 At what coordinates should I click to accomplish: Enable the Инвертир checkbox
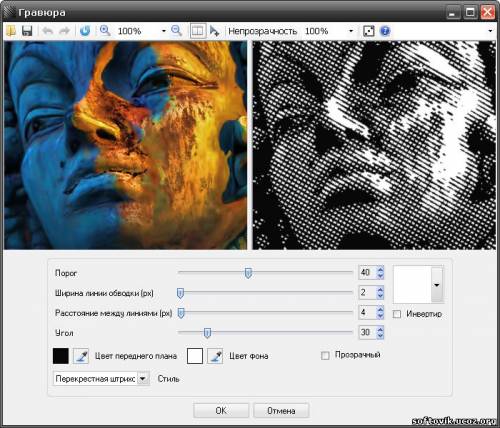(x=397, y=314)
